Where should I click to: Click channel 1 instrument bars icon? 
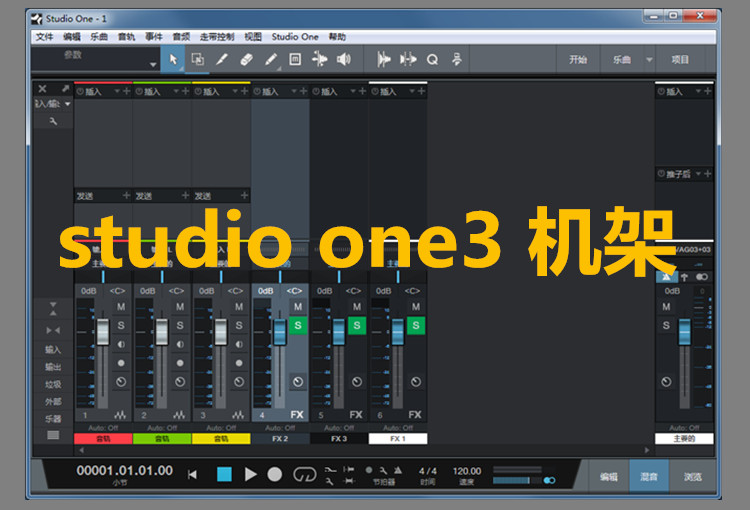click(x=120, y=415)
